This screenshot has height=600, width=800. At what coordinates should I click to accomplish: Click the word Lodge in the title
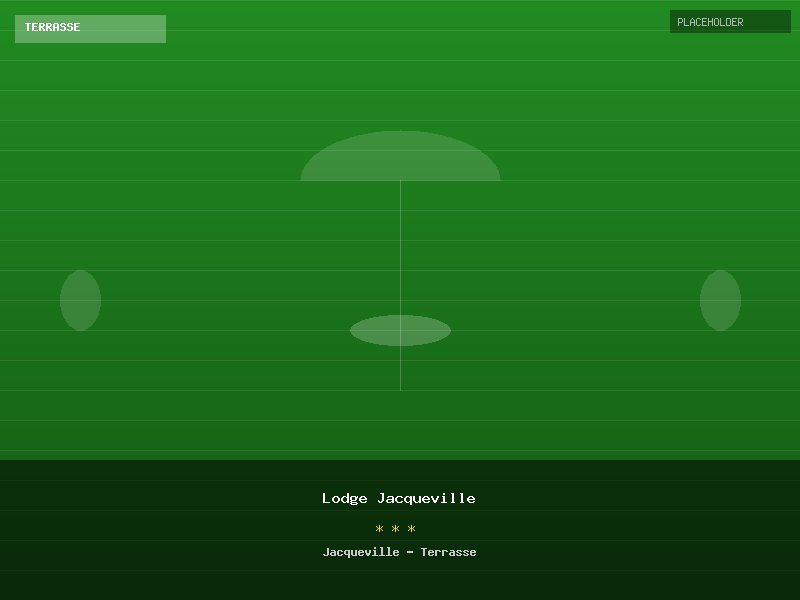345,498
